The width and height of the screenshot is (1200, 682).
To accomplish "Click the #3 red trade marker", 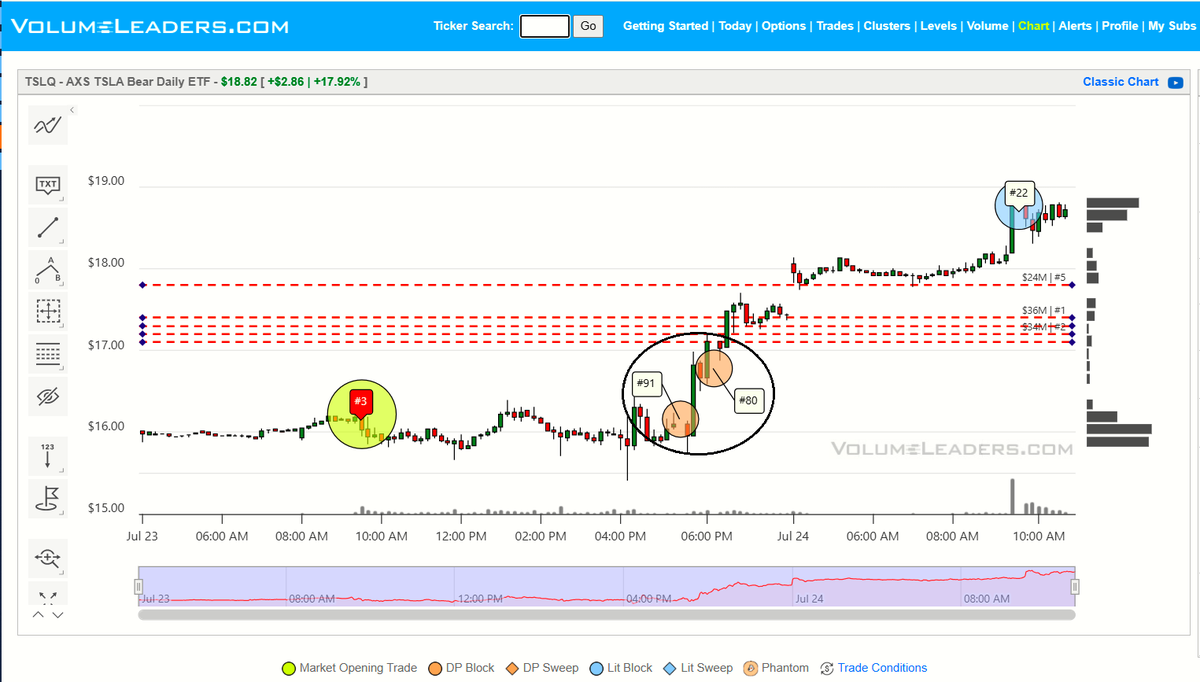I will pyautogui.click(x=361, y=402).
